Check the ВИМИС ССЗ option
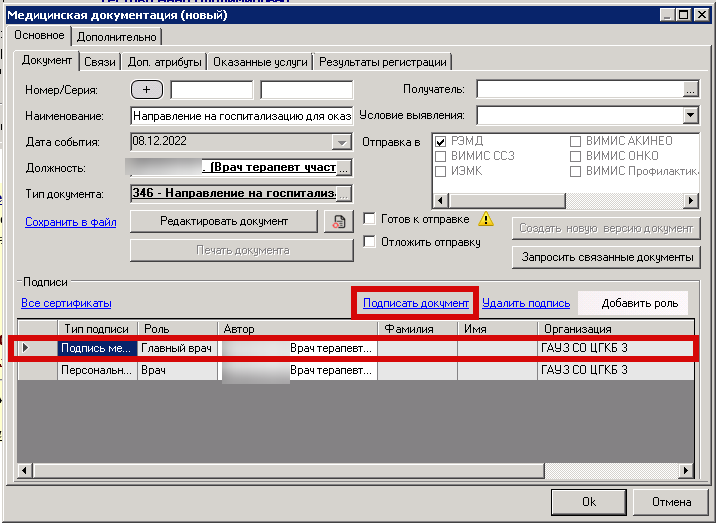 pyautogui.click(x=441, y=156)
